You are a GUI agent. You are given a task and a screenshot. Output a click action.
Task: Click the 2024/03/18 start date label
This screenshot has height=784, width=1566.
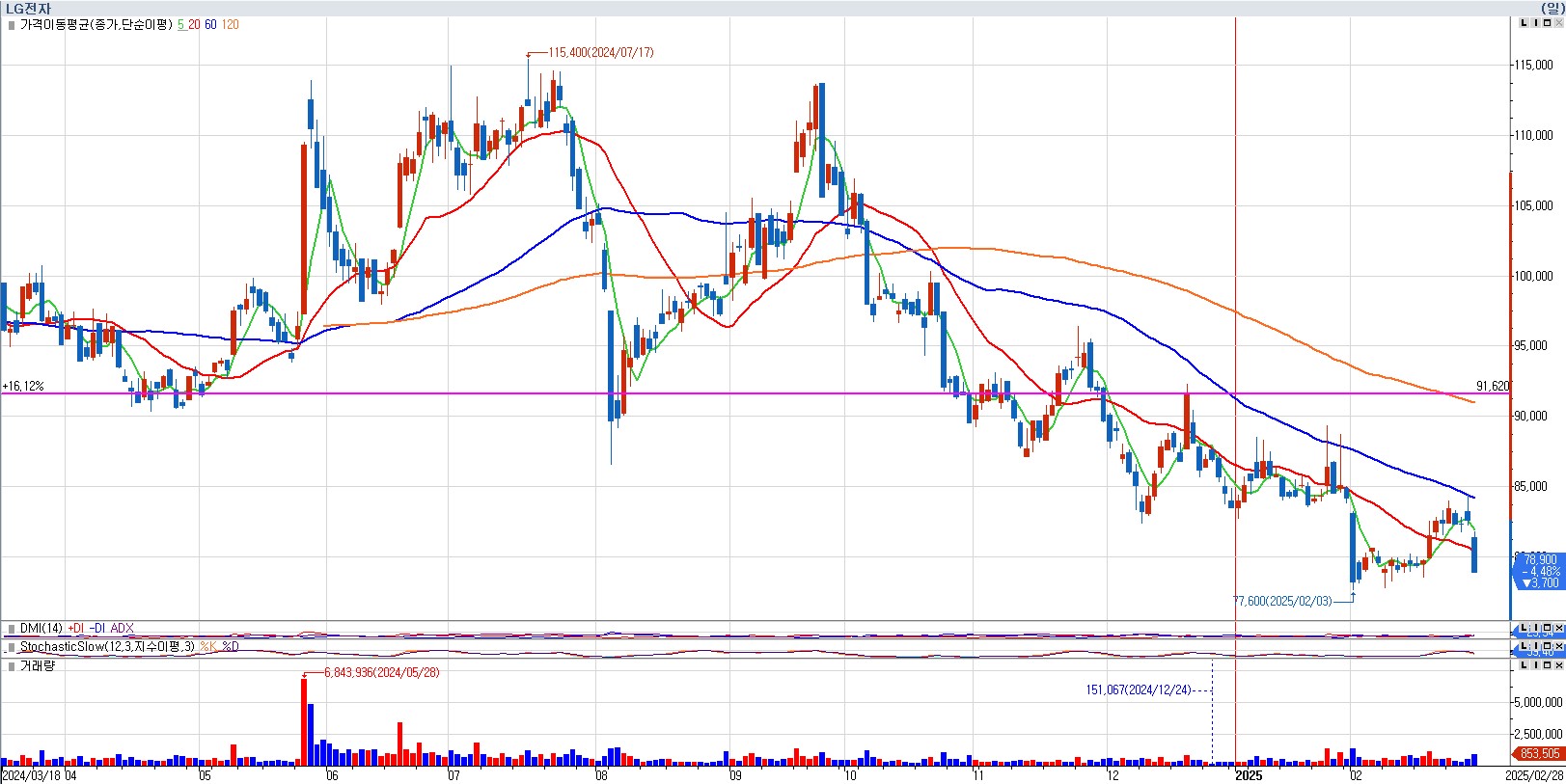30,775
